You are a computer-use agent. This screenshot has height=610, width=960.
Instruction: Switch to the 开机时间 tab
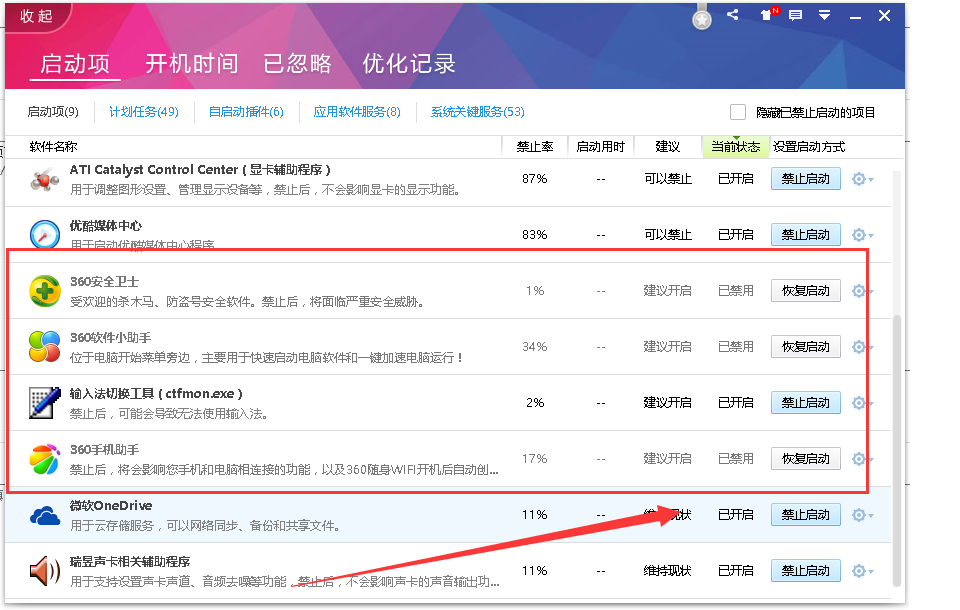pos(192,64)
